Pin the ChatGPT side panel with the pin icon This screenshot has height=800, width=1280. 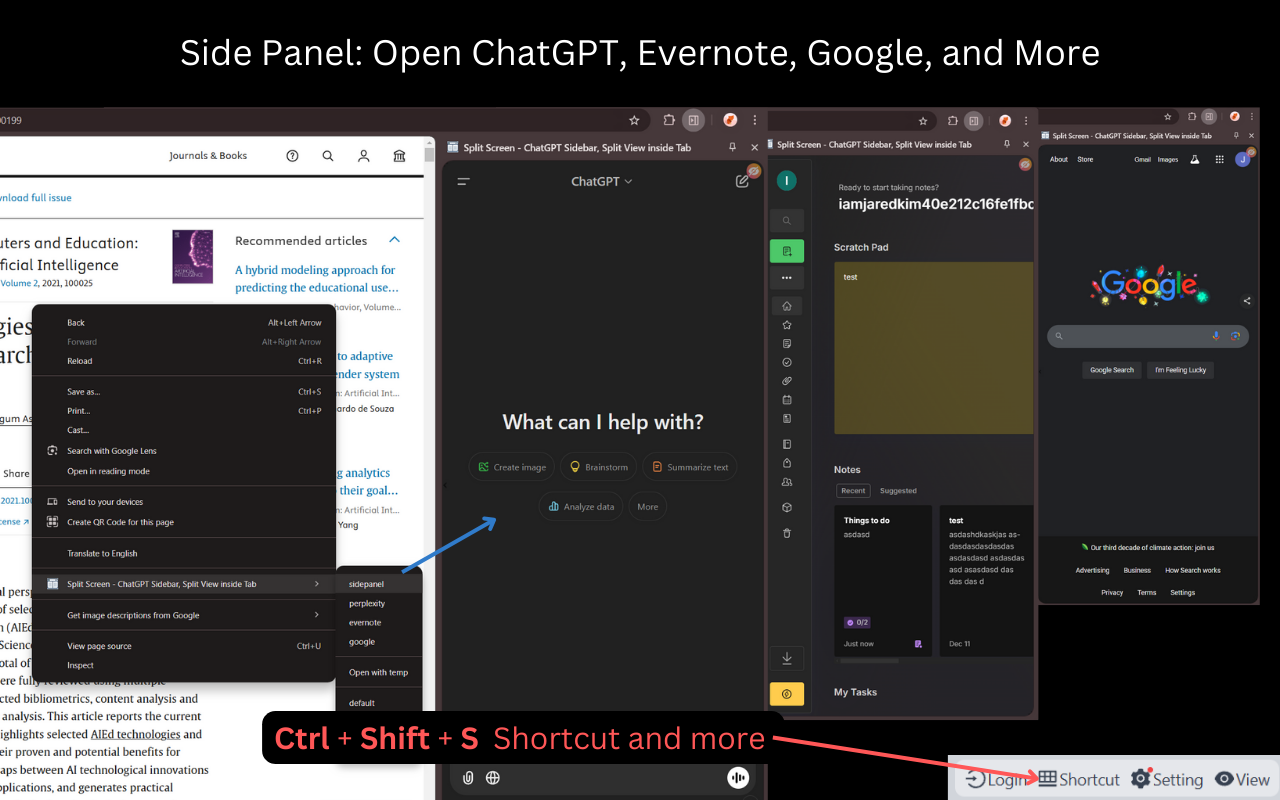(x=732, y=147)
